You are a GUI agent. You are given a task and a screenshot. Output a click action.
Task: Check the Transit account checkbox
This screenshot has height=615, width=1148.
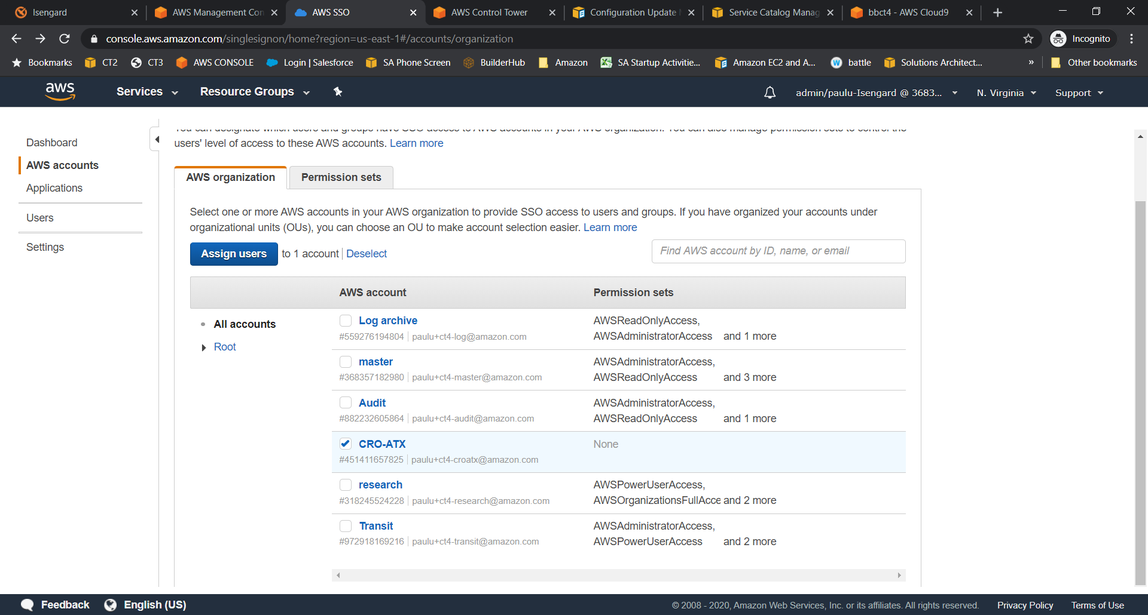[x=346, y=526]
